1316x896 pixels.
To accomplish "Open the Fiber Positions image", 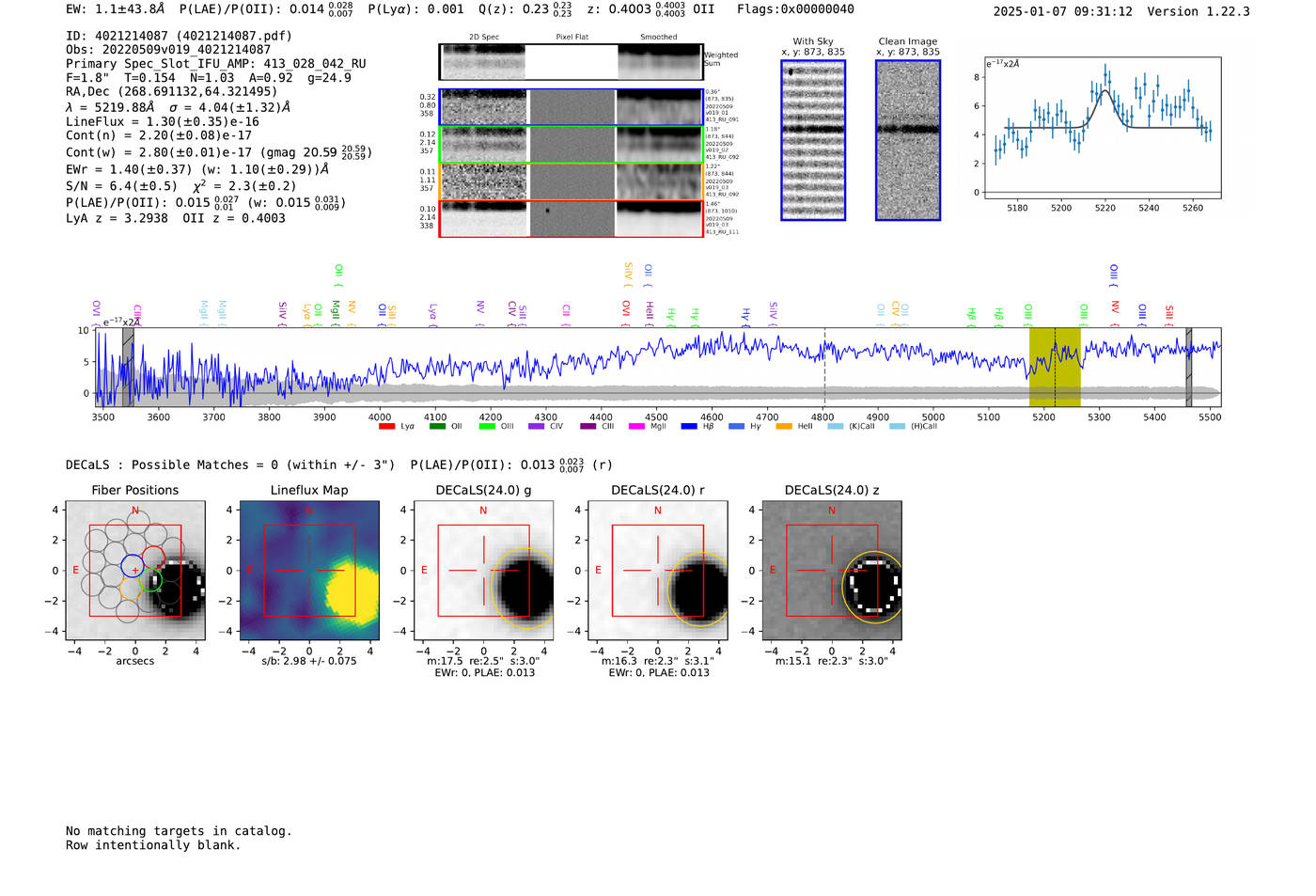I will click(135, 570).
